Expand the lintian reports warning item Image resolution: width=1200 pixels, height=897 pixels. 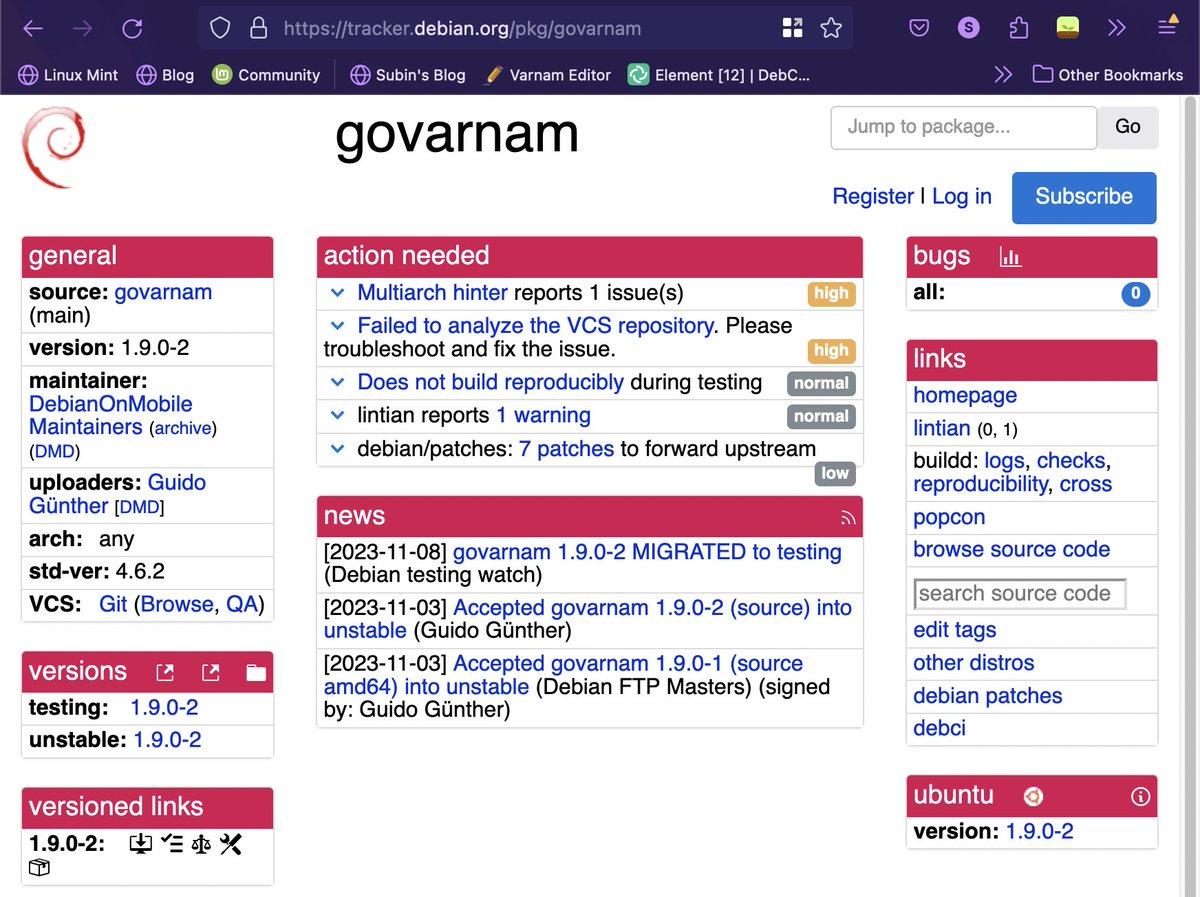pyautogui.click(x=337, y=415)
